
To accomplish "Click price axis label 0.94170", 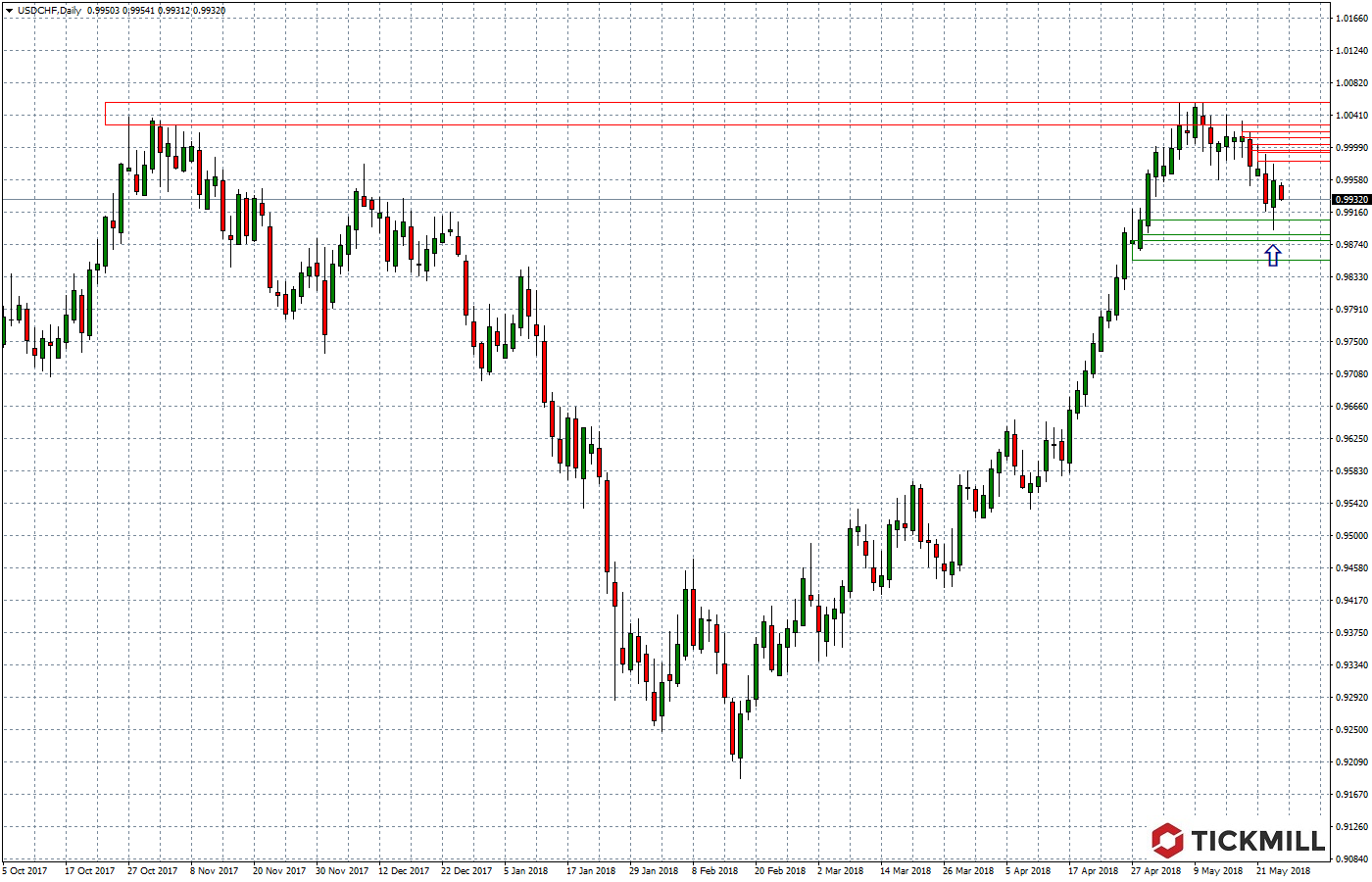I will click(1351, 601).
